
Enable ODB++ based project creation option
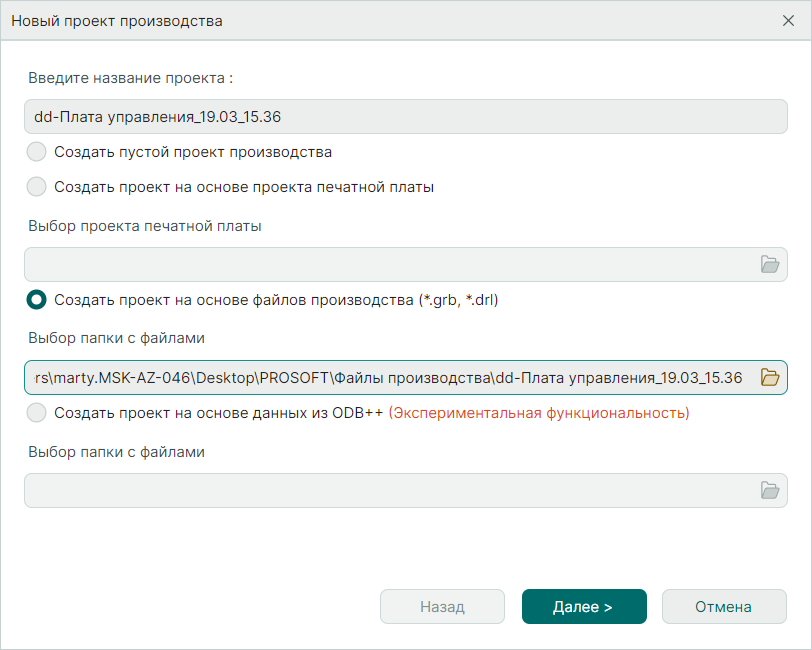36,412
